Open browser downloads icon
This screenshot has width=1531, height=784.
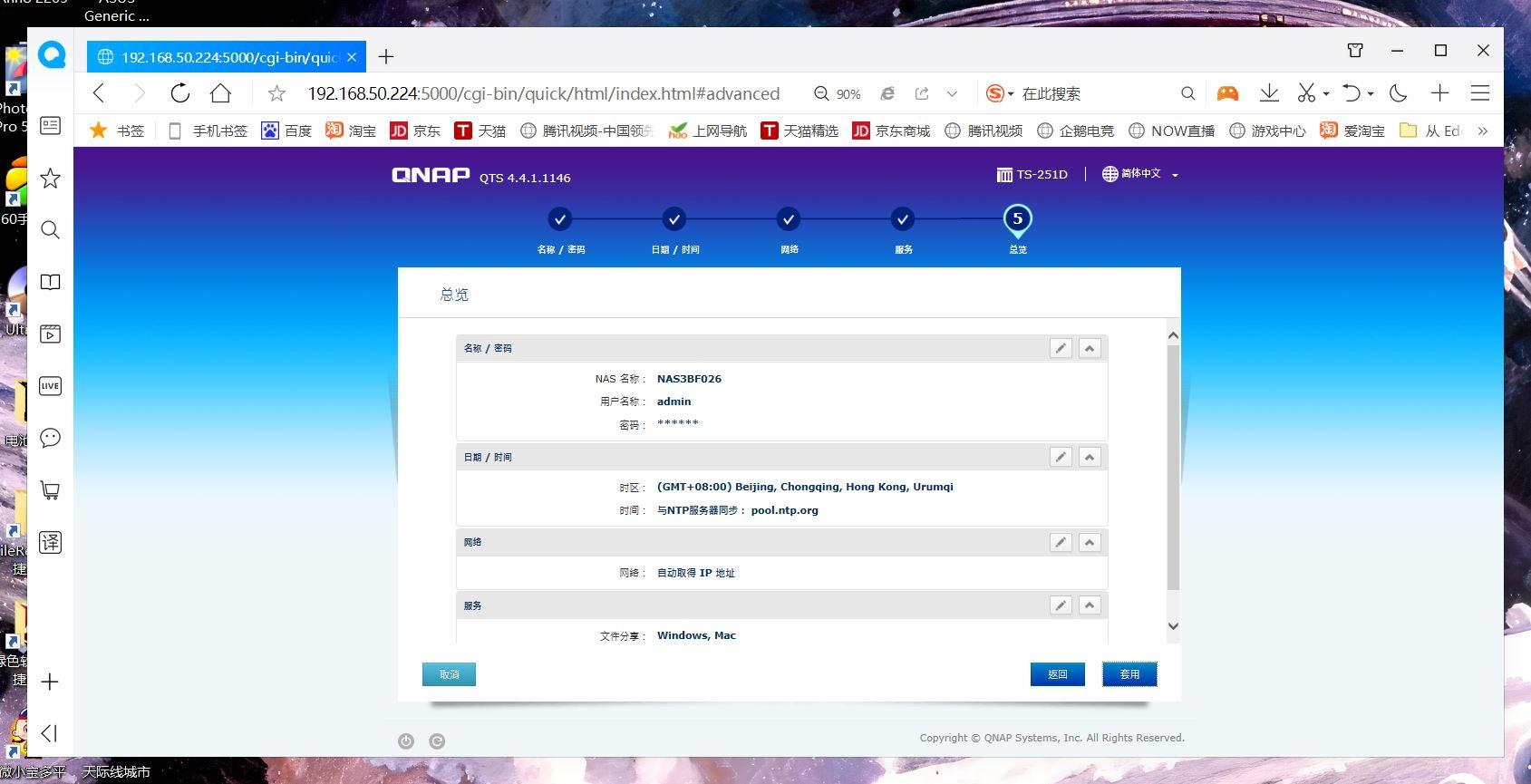1269,93
